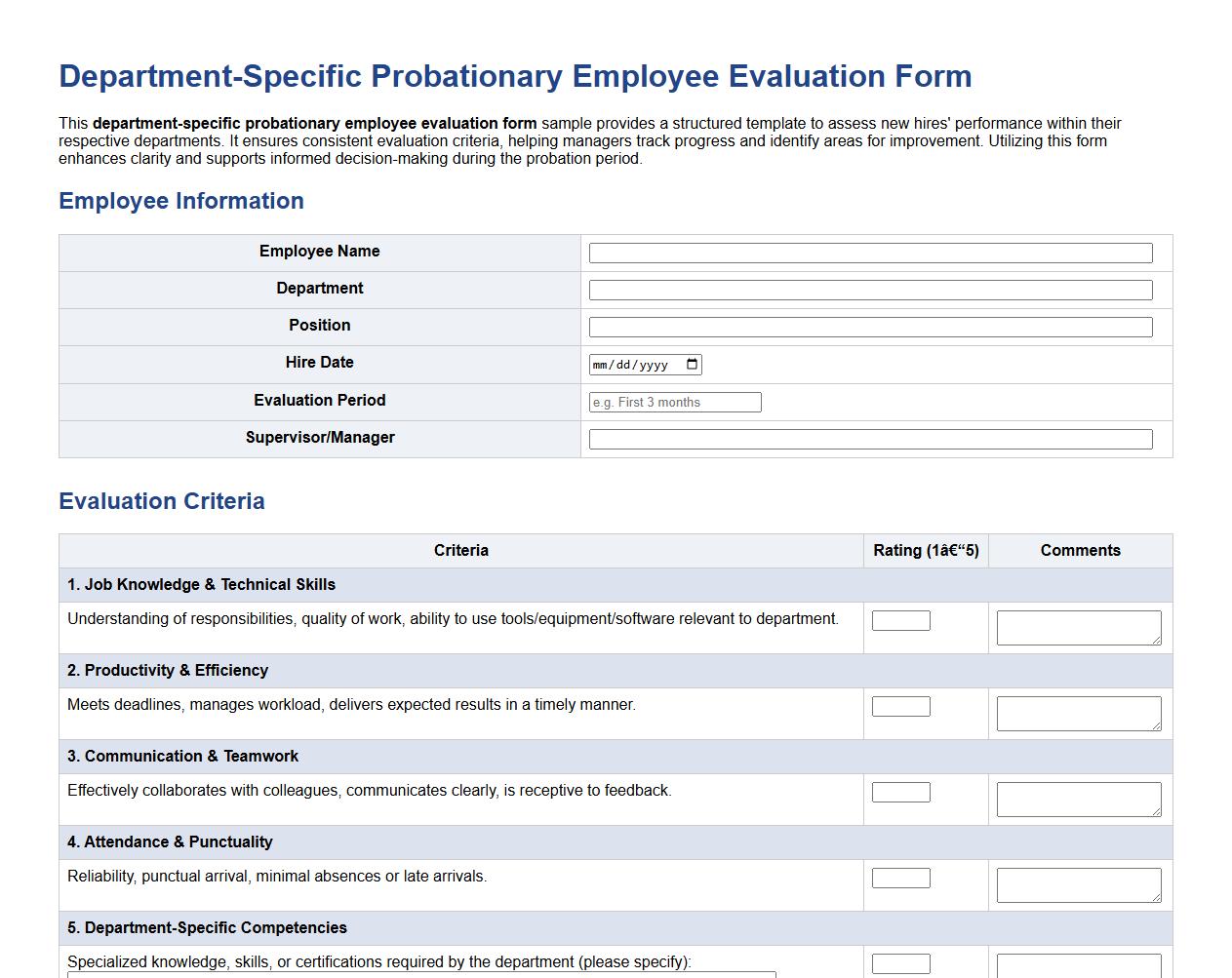The height and width of the screenshot is (978, 1232).
Task: Click the rating box for Communication & Teamwork
Action: coord(900,791)
